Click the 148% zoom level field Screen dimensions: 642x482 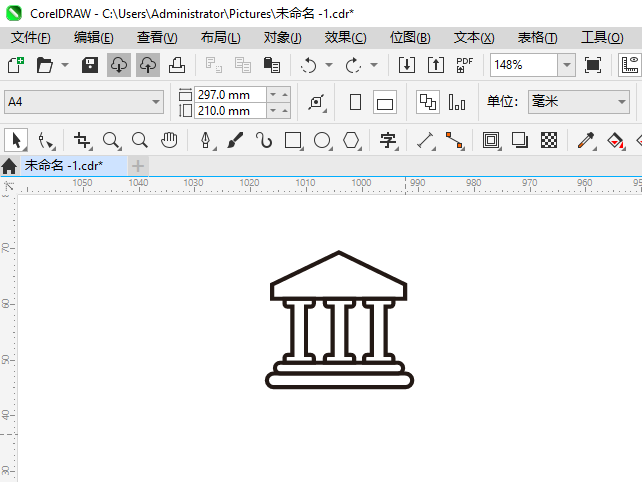[524, 65]
